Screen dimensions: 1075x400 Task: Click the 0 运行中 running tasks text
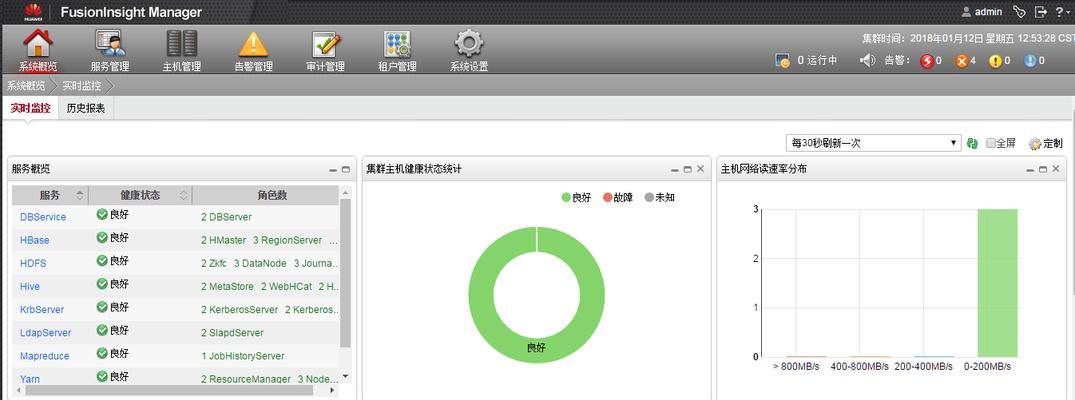[817, 60]
